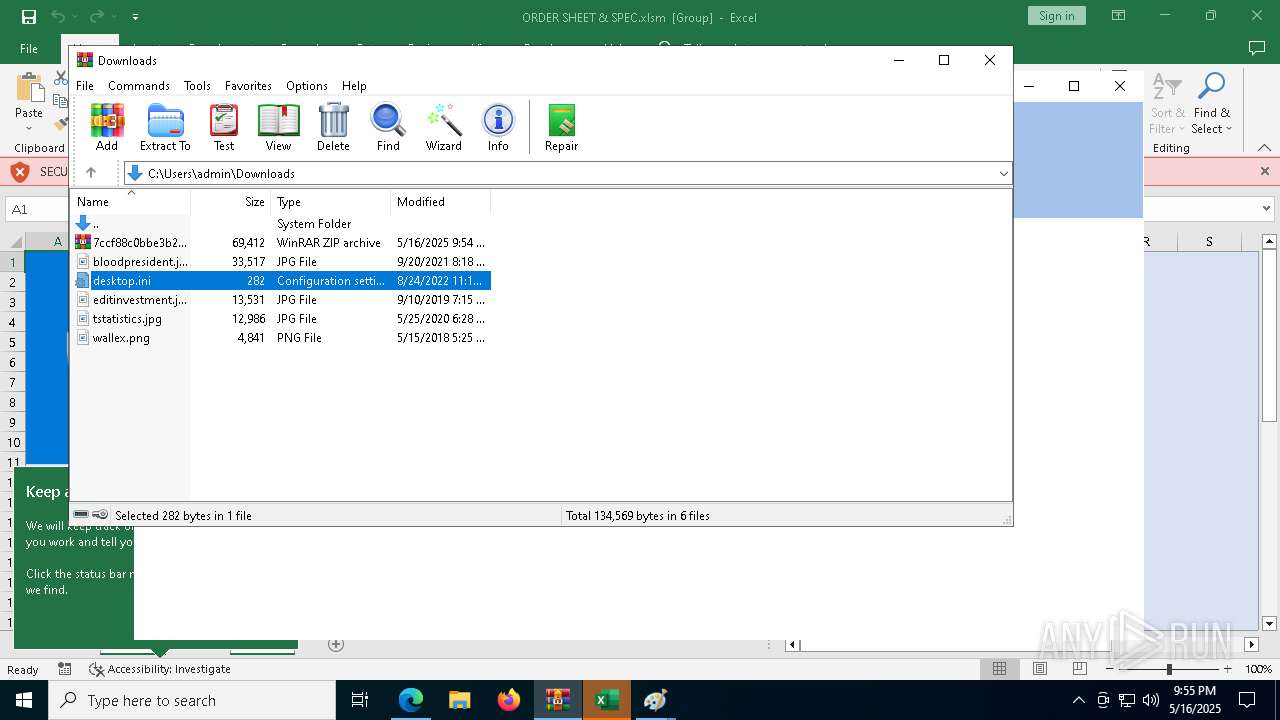
Task: Click the Info toolbar icon
Action: click(498, 127)
